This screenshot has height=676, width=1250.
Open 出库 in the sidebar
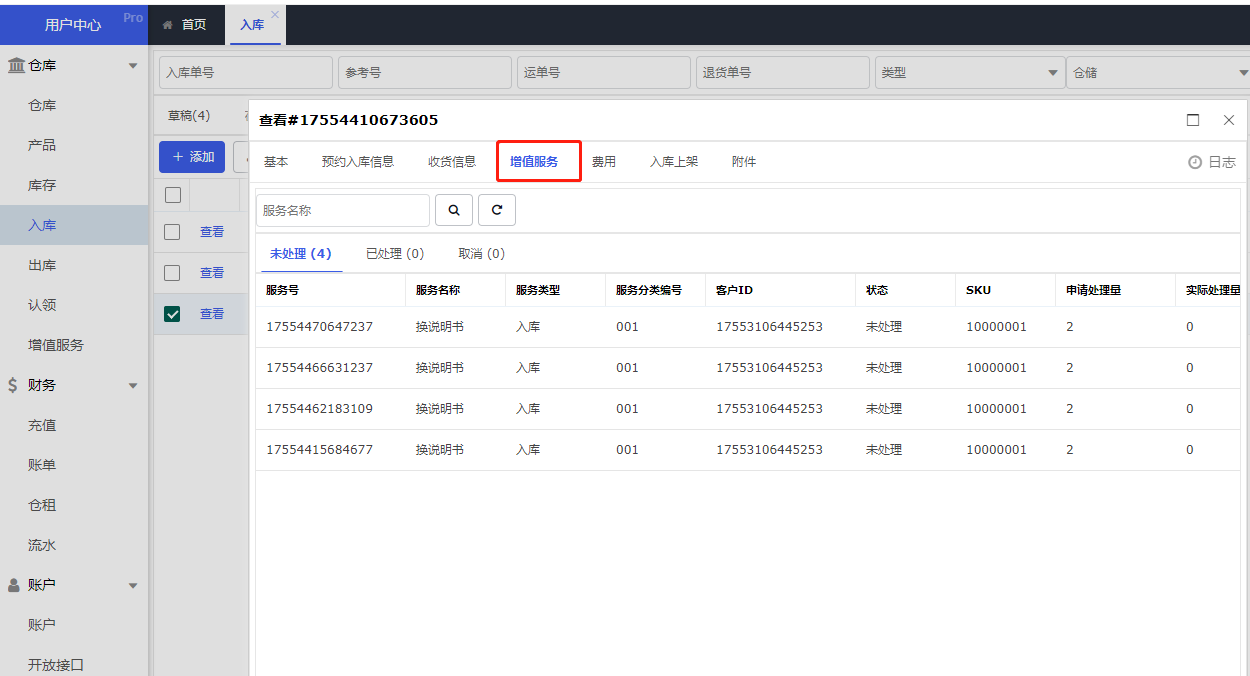[42, 265]
